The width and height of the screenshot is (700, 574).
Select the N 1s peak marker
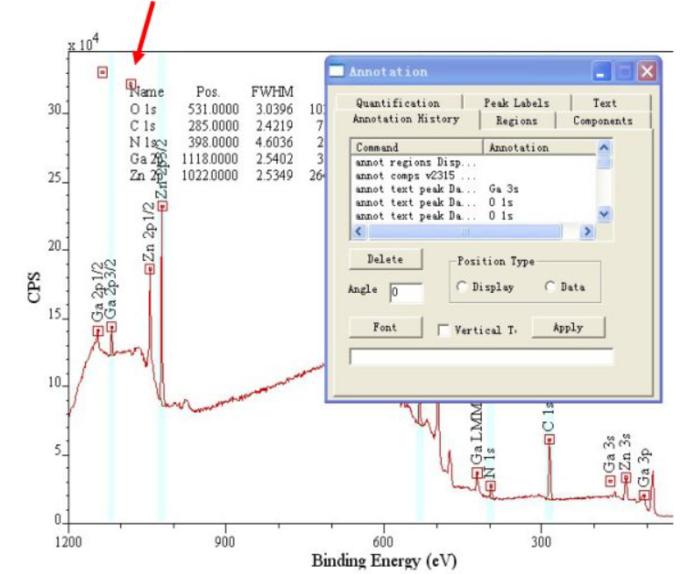pos(490,486)
